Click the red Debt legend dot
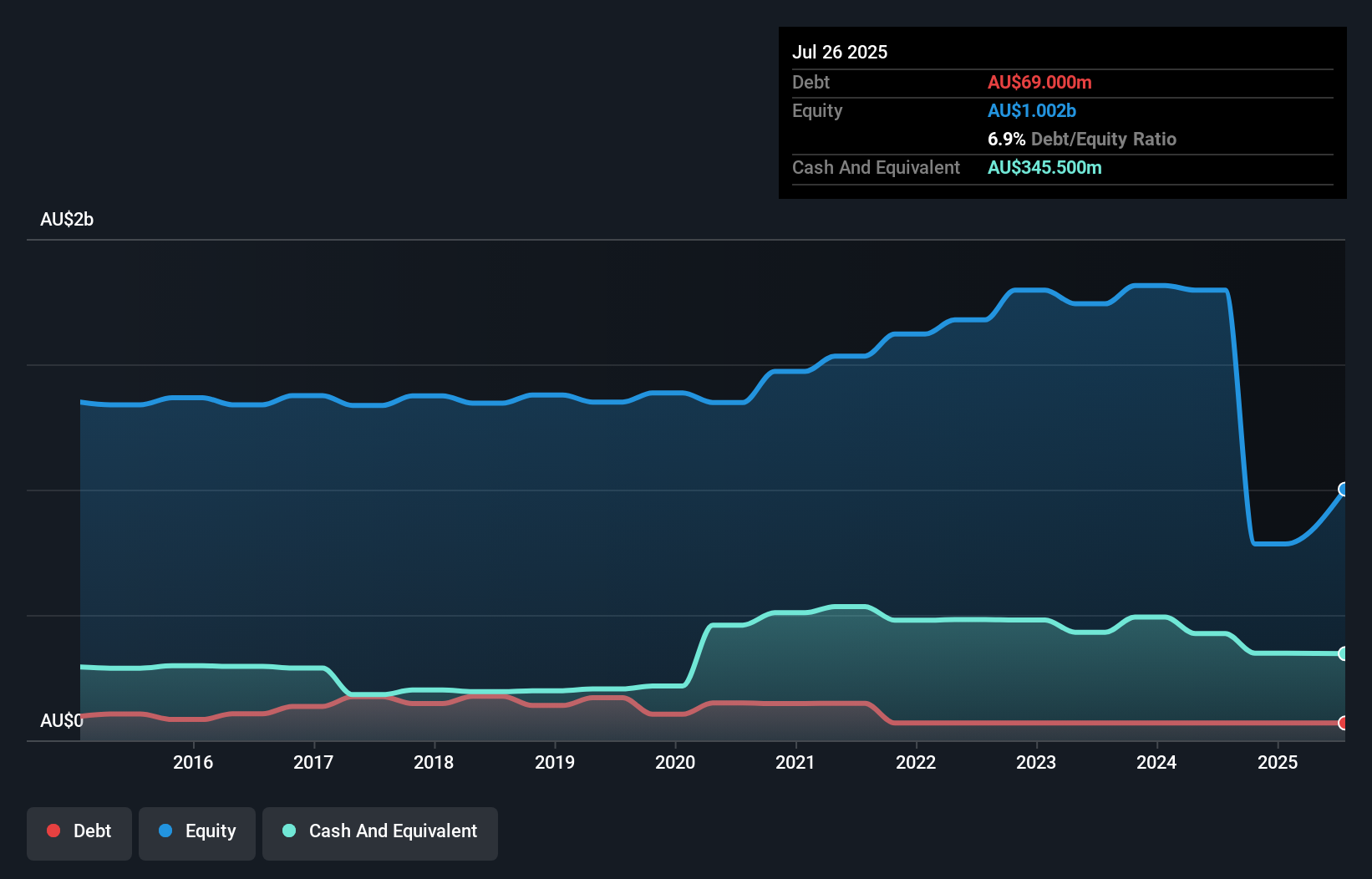 point(53,831)
